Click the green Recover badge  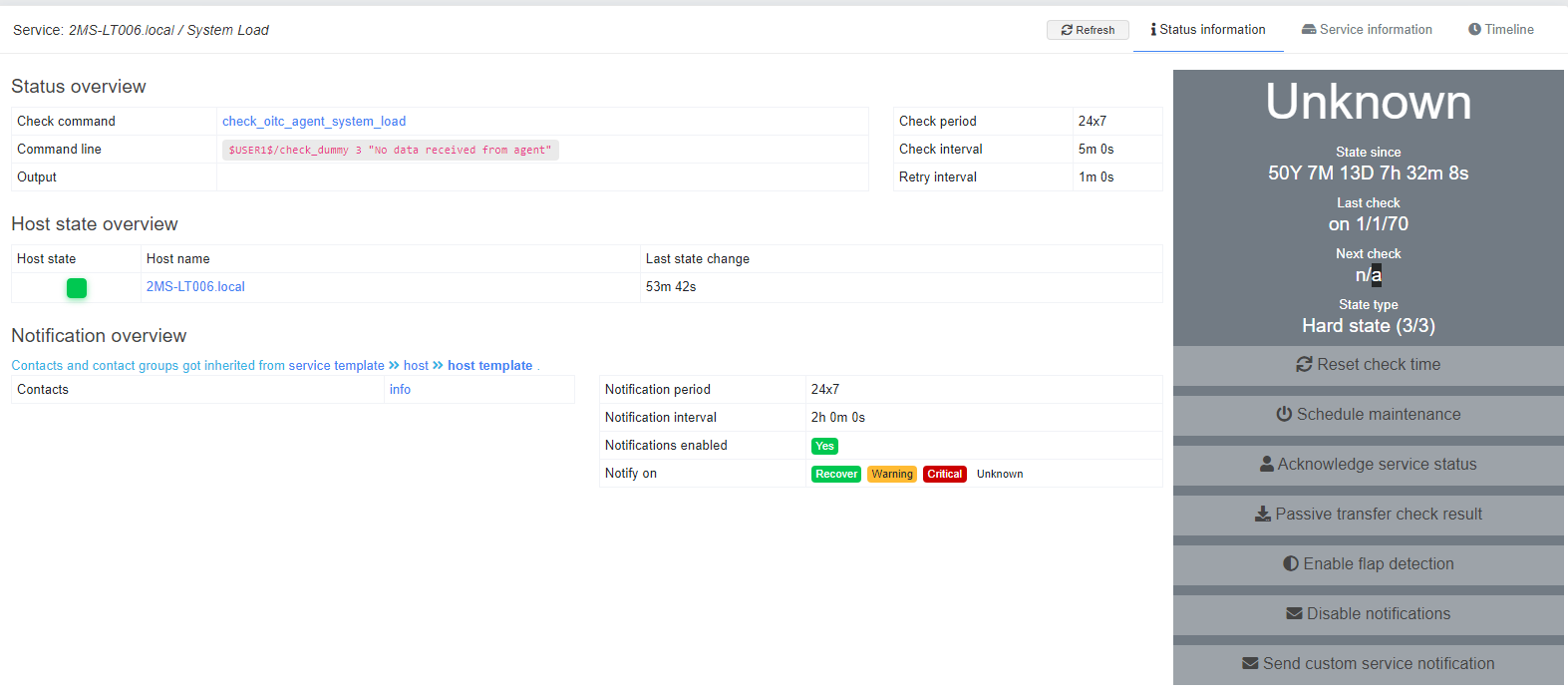pyautogui.click(x=835, y=474)
